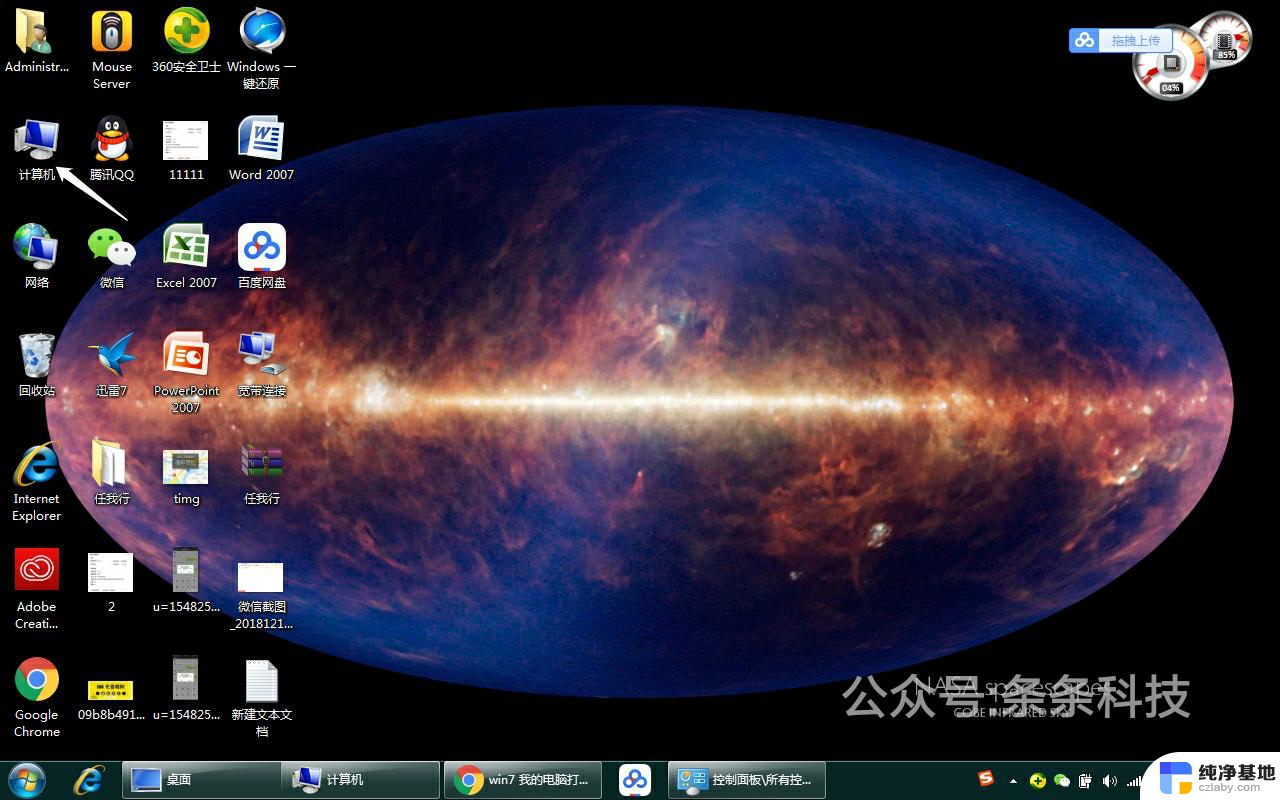Open 百度网盘 taskbar button
1280x800 pixels.
[x=635, y=779]
